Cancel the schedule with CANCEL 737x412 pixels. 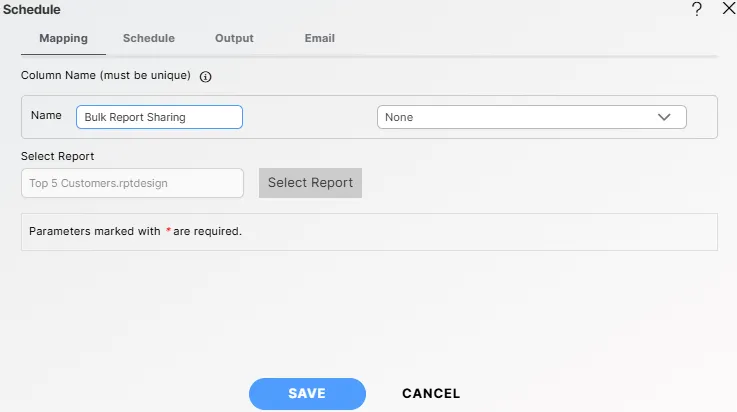point(431,394)
